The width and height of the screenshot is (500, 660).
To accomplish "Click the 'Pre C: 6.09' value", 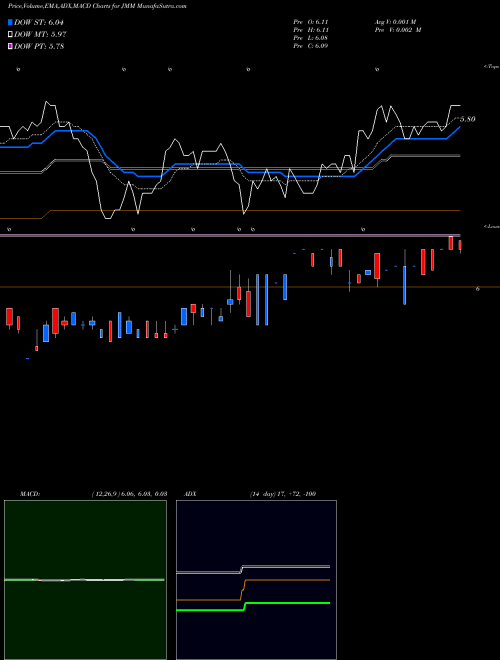I will pyautogui.click(x=311, y=46).
